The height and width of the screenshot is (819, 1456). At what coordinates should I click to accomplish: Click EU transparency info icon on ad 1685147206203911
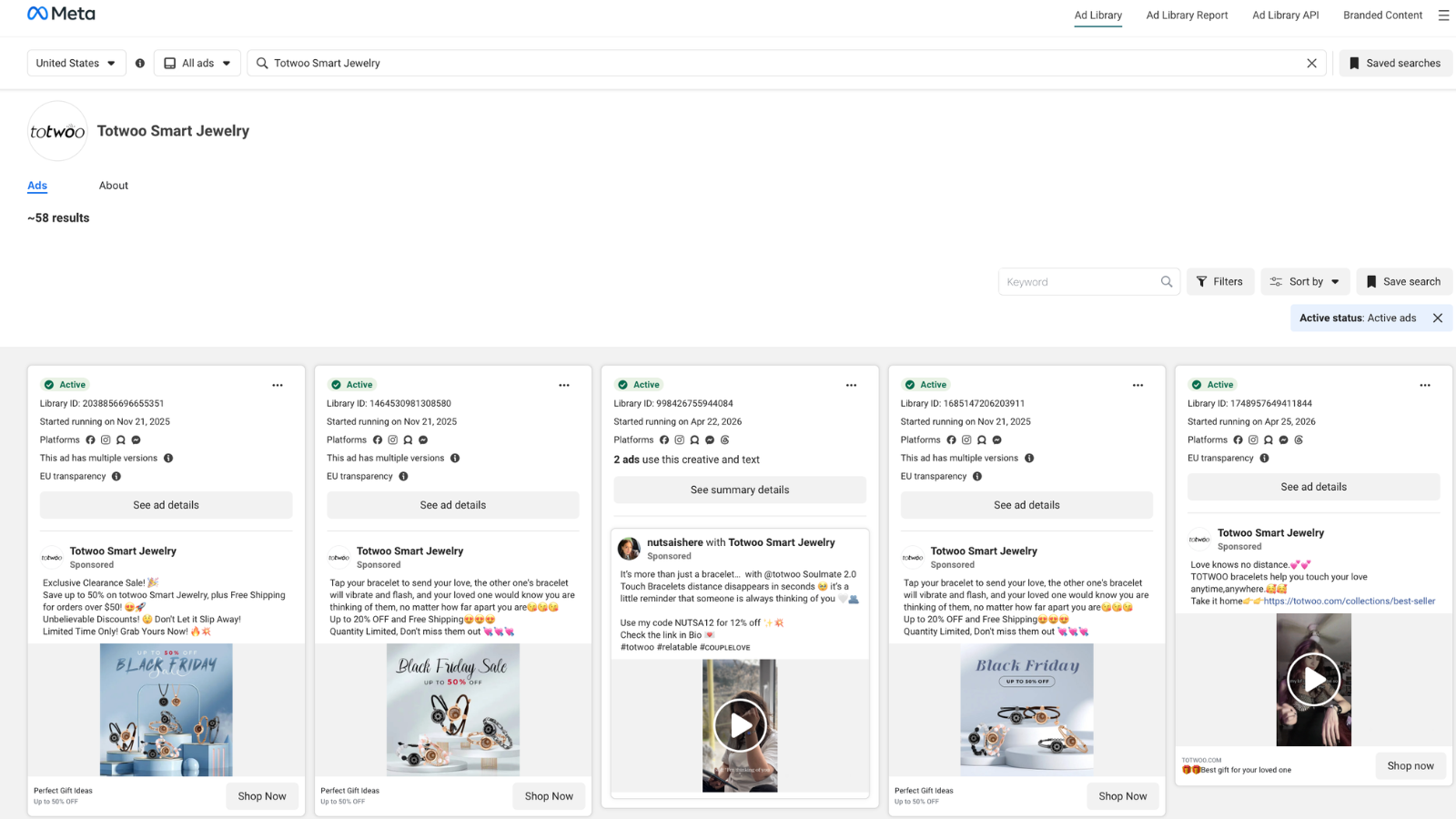[x=977, y=477]
